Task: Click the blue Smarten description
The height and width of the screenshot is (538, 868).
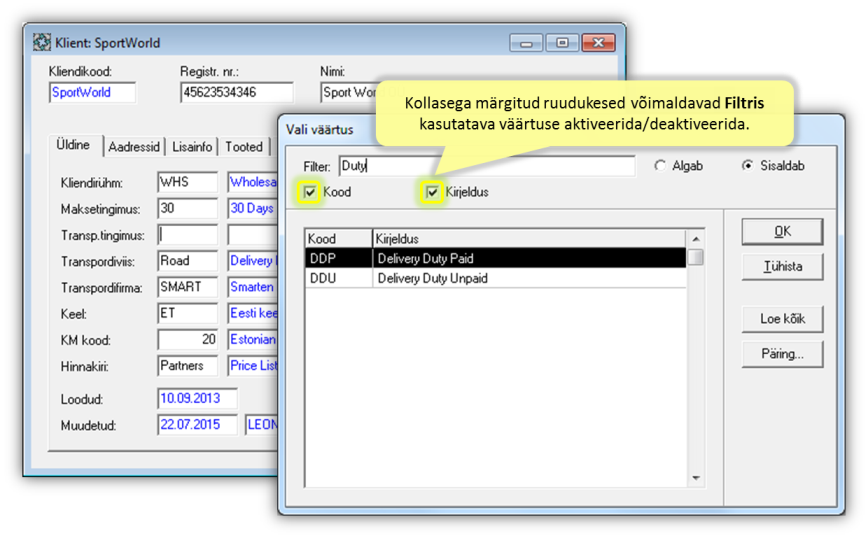Action: (252, 287)
